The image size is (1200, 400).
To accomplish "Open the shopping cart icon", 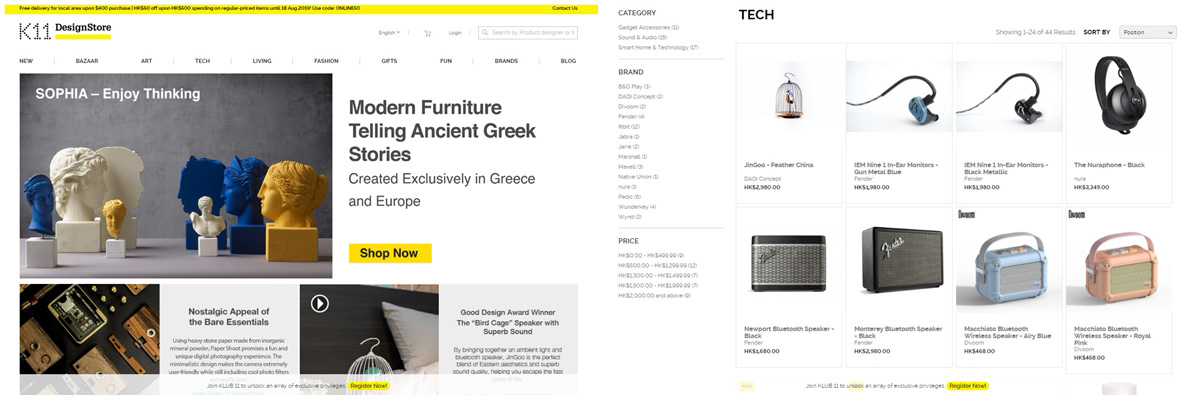I will [x=428, y=33].
